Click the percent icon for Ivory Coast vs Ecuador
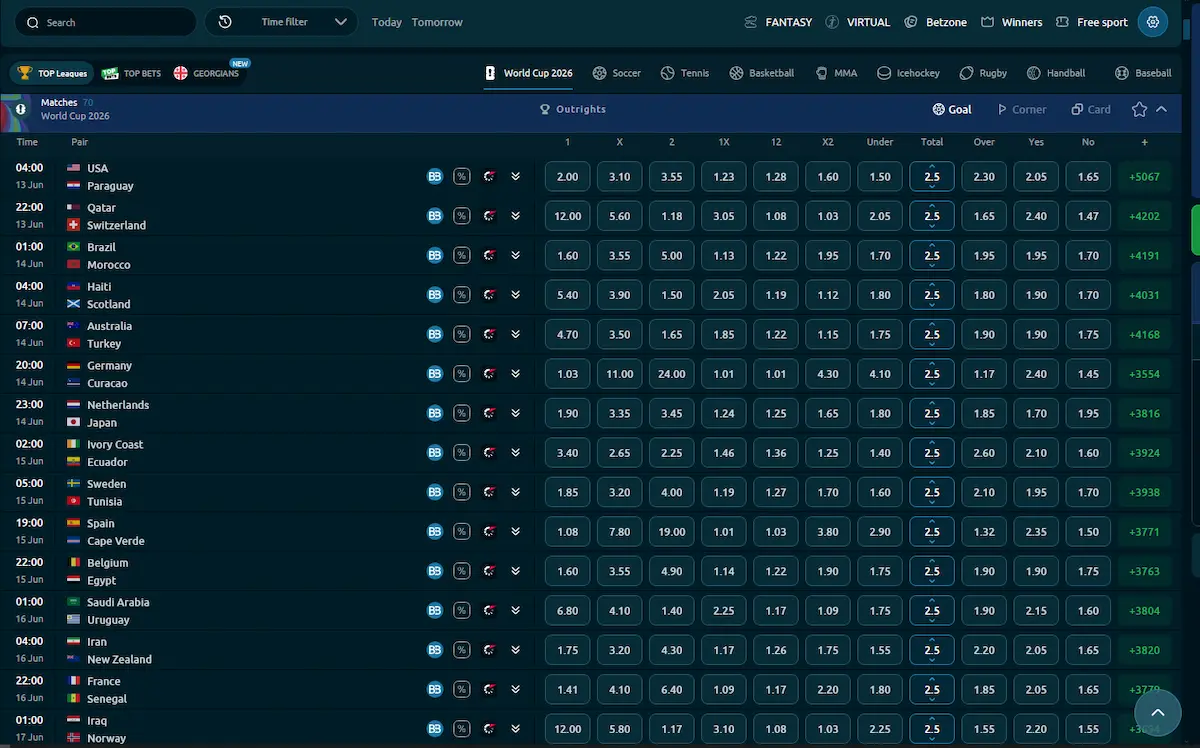1200x748 pixels. 462,453
